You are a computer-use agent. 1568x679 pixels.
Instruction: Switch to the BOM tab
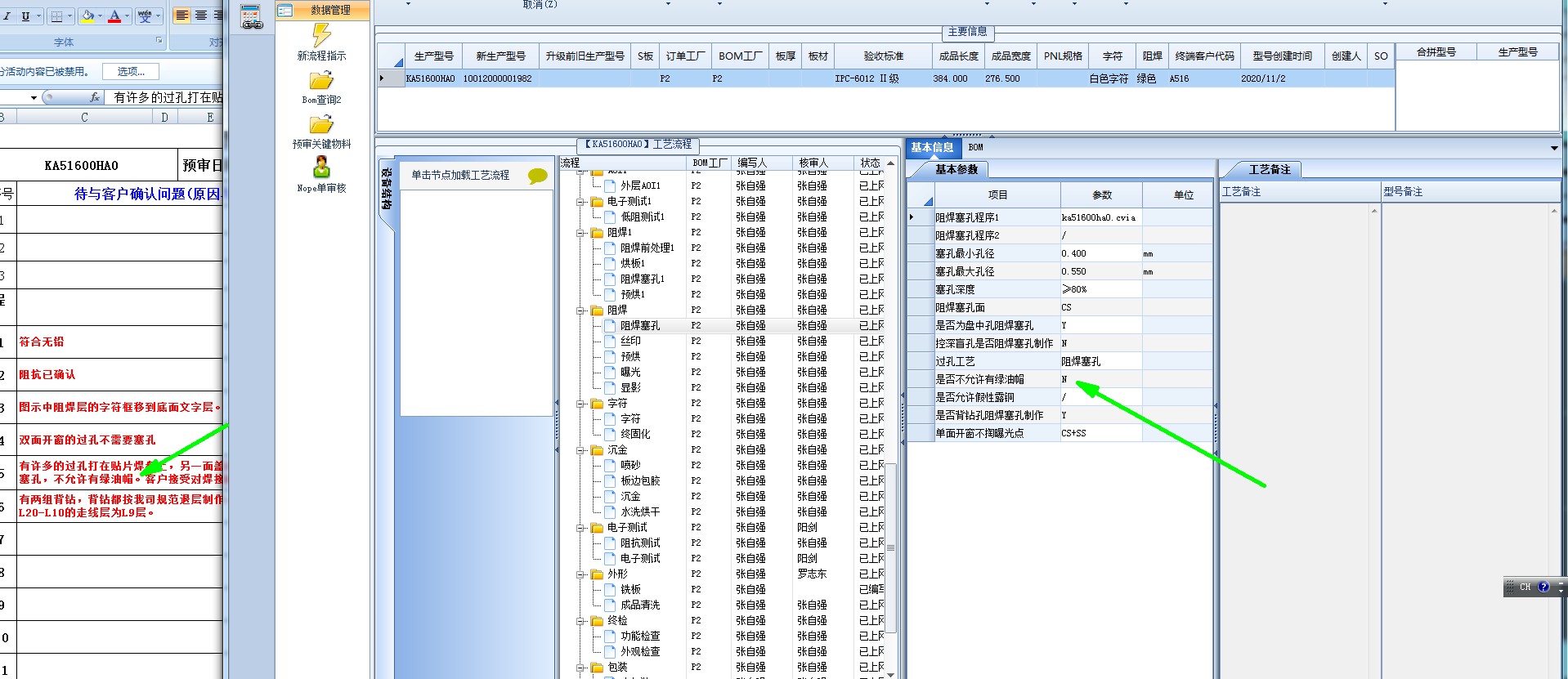point(975,147)
